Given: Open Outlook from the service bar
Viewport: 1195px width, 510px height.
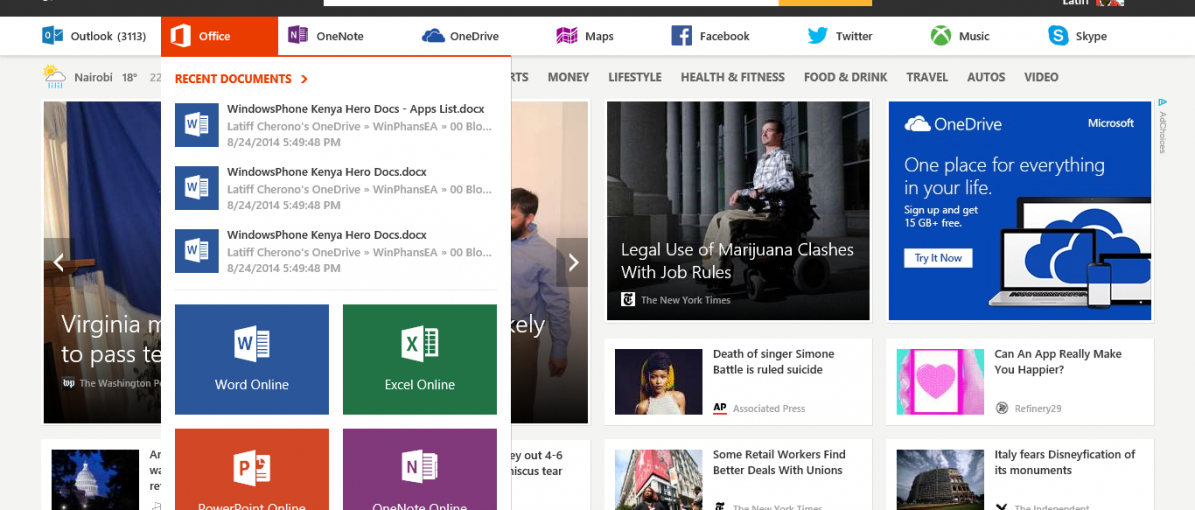Looking at the screenshot, I should coord(93,36).
